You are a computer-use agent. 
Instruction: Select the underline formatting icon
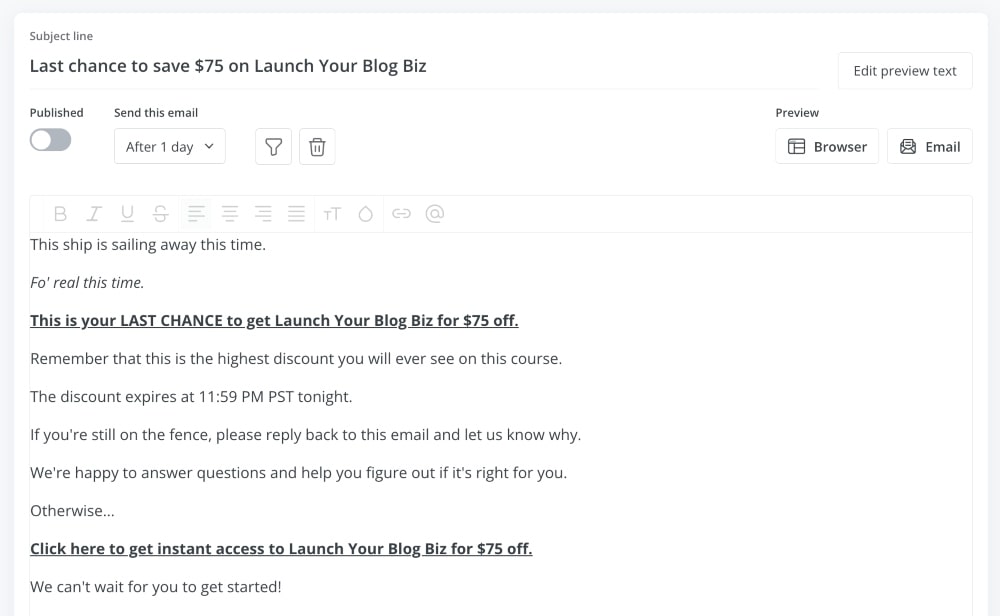127,213
